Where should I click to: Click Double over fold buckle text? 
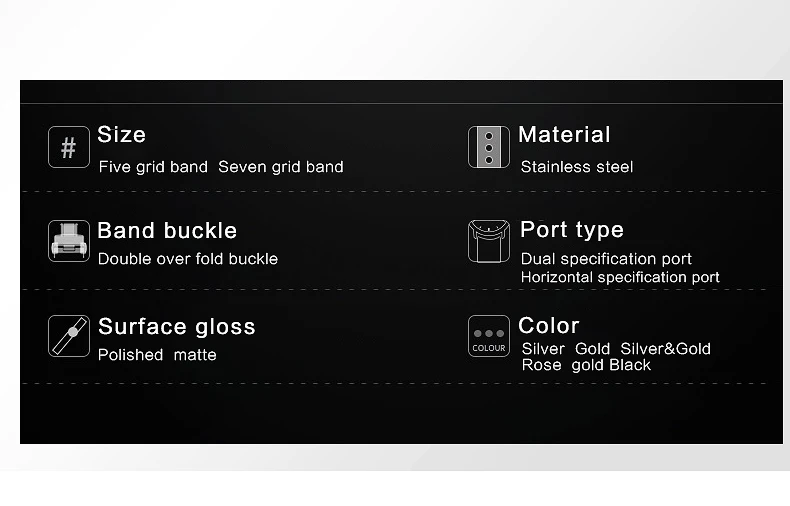tap(188, 259)
